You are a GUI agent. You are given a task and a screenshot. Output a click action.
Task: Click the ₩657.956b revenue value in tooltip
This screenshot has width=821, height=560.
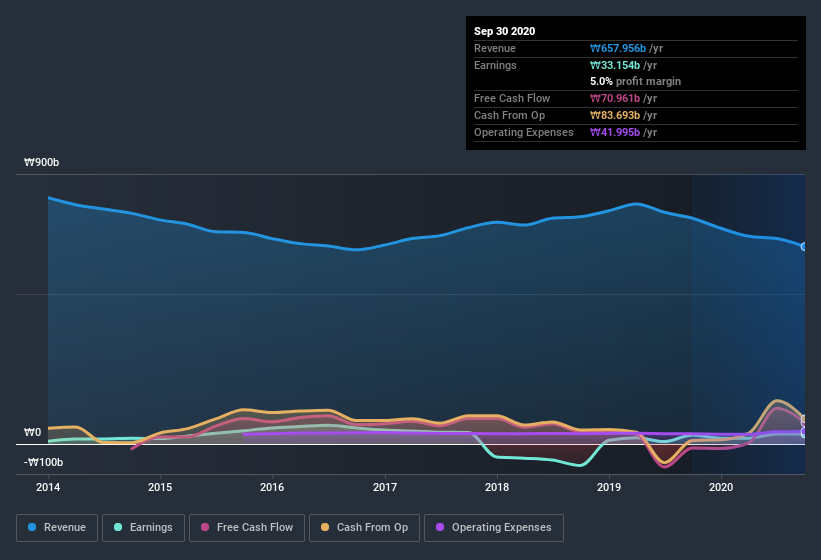625,48
